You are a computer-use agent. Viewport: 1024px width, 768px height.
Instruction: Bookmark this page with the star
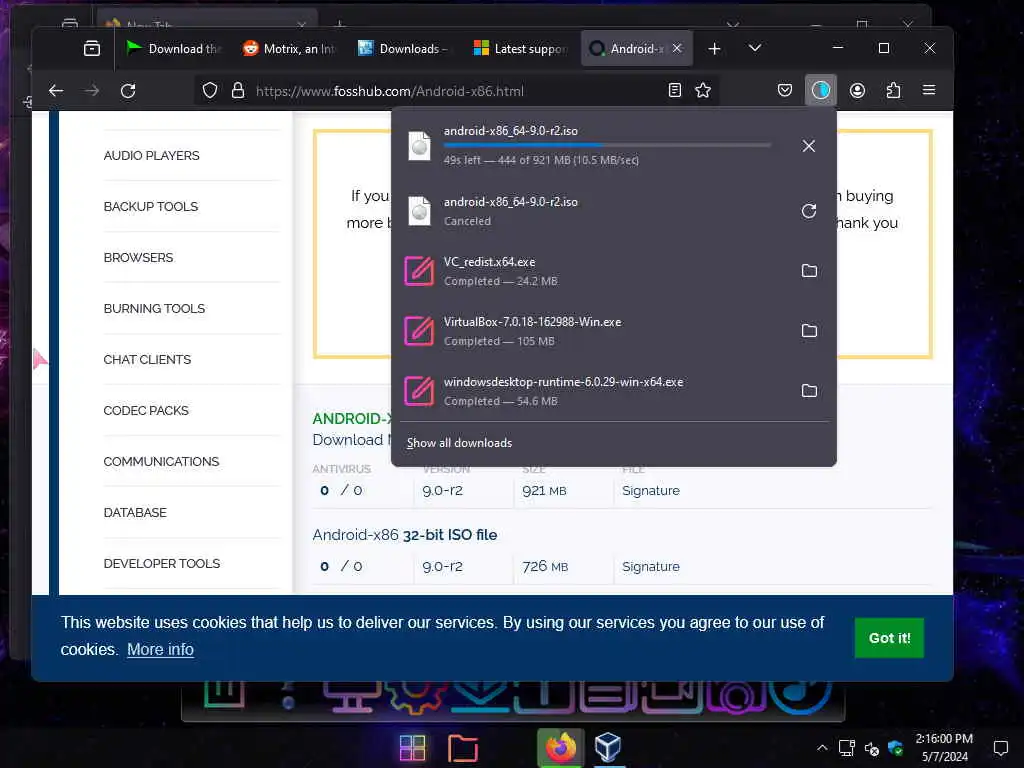(x=703, y=90)
